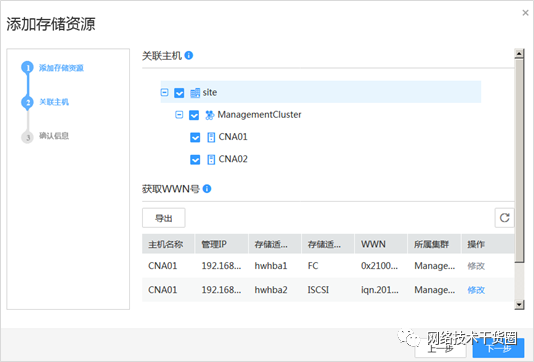Click CNA01 host name in the ISCSI row
The height and width of the screenshot is (362, 534).
tap(163, 290)
